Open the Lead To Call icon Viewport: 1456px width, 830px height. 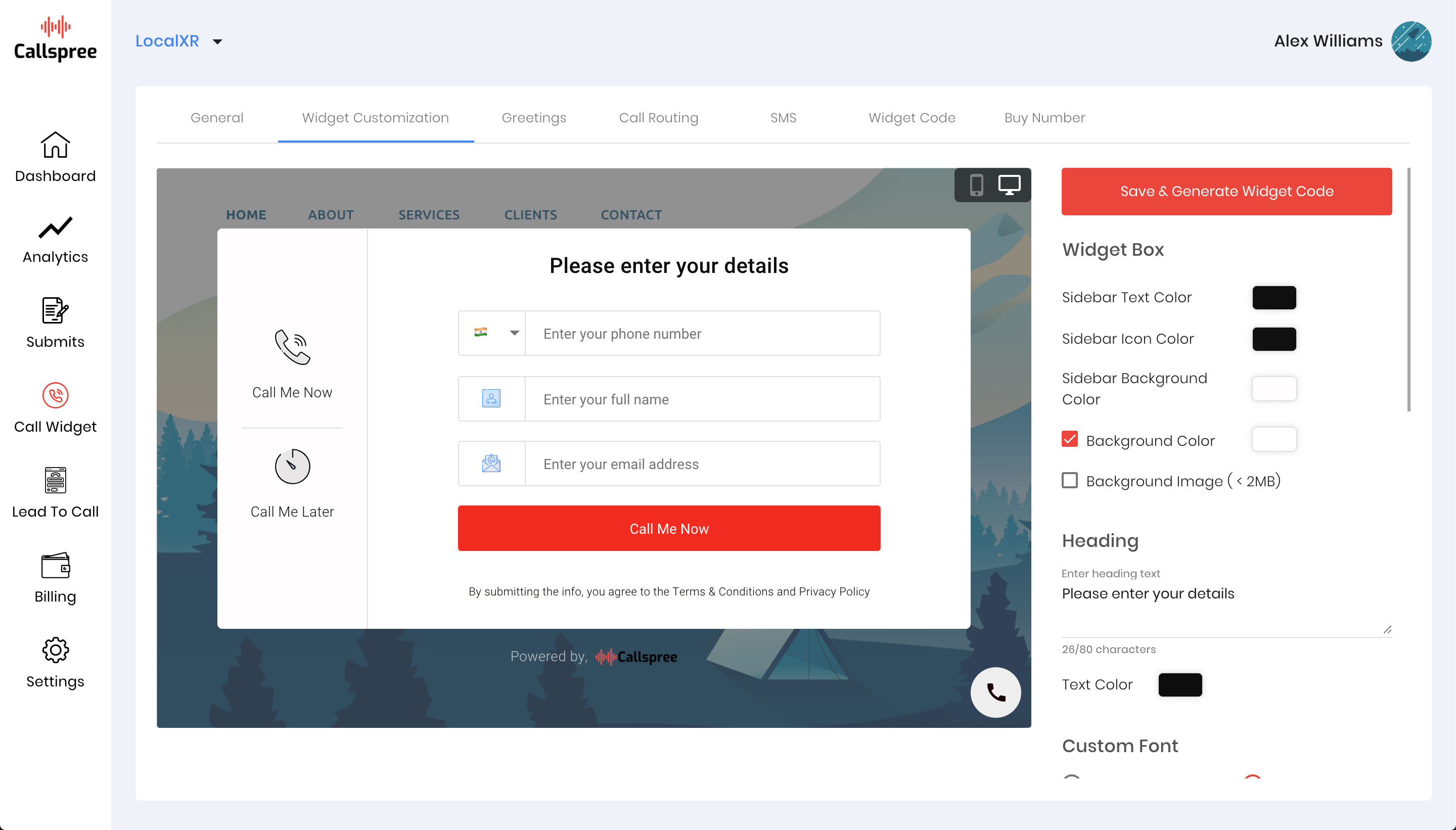tap(55, 480)
